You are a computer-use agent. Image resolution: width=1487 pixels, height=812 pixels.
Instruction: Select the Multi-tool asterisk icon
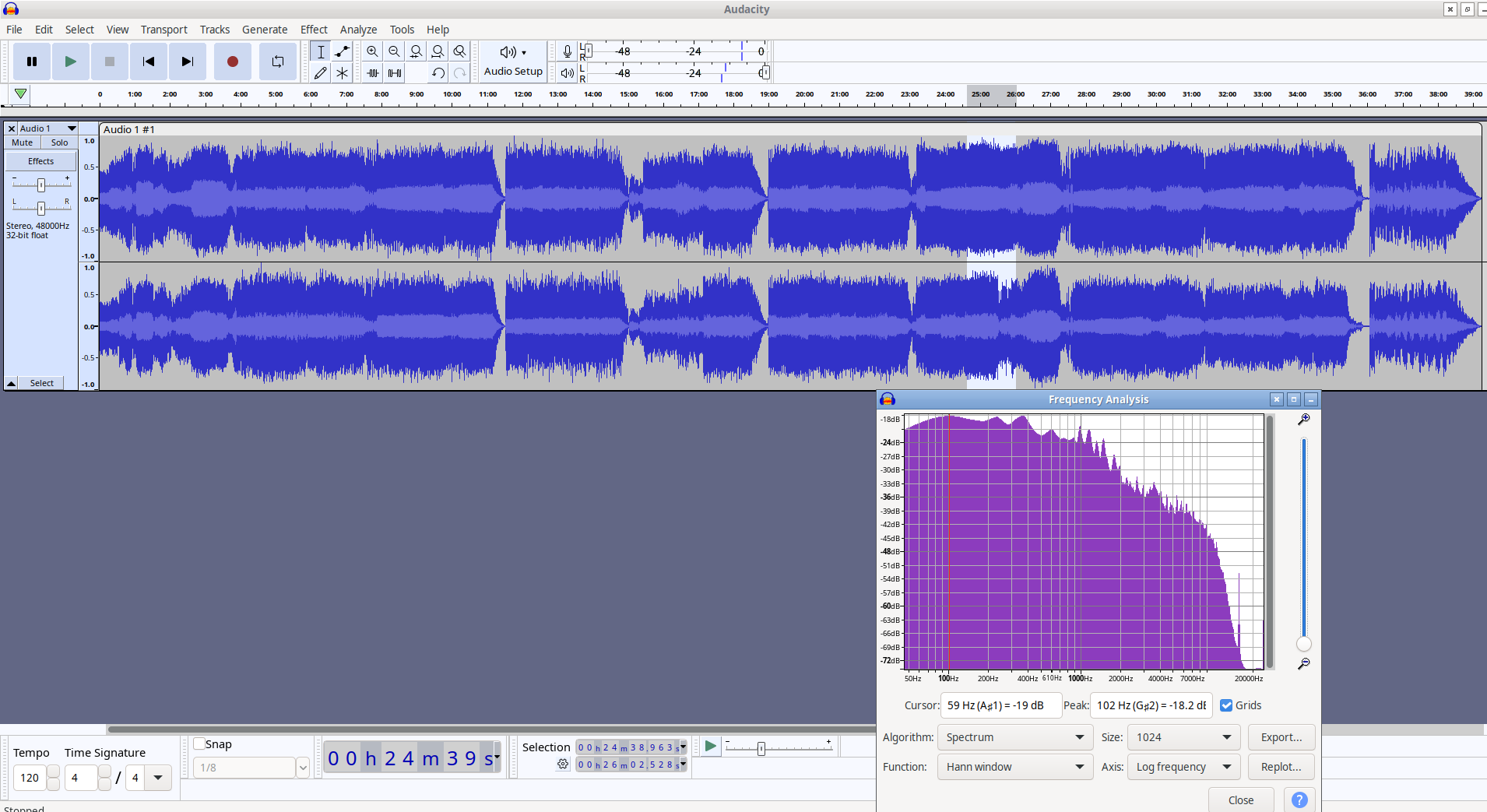342,73
